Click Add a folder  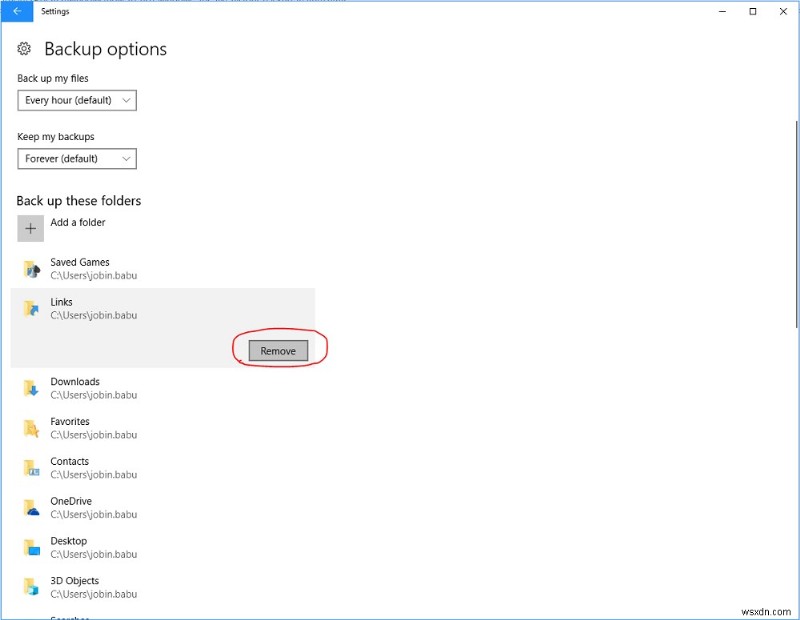click(x=77, y=222)
